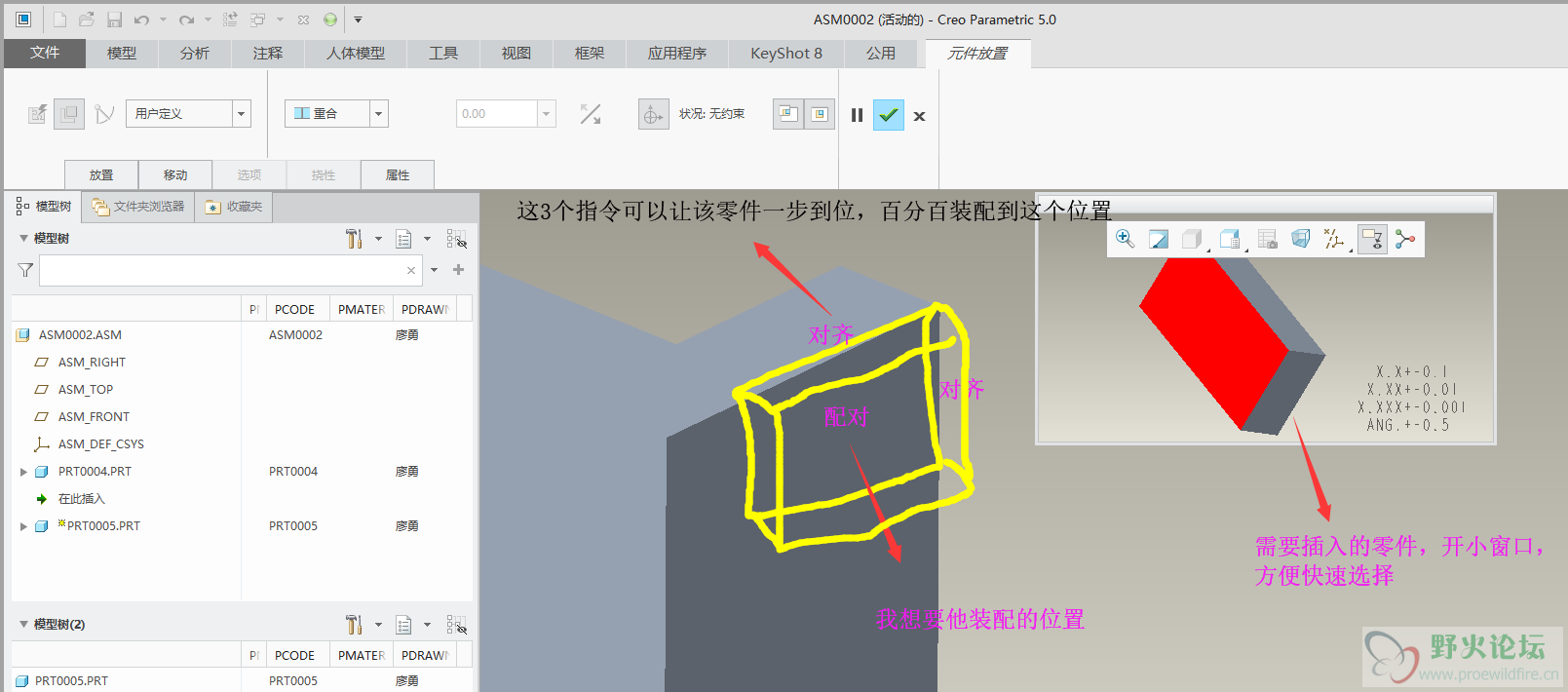Viewport: 1568px width, 692px height.
Task: Switch to the 视图 ribbon tab
Action: [516, 54]
